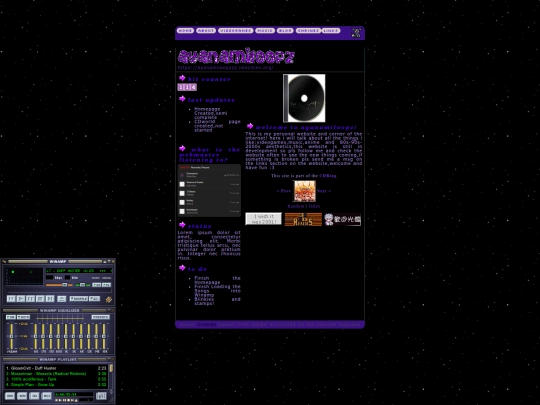Click Winamp playlist scrollbar handle

click(x=111, y=368)
